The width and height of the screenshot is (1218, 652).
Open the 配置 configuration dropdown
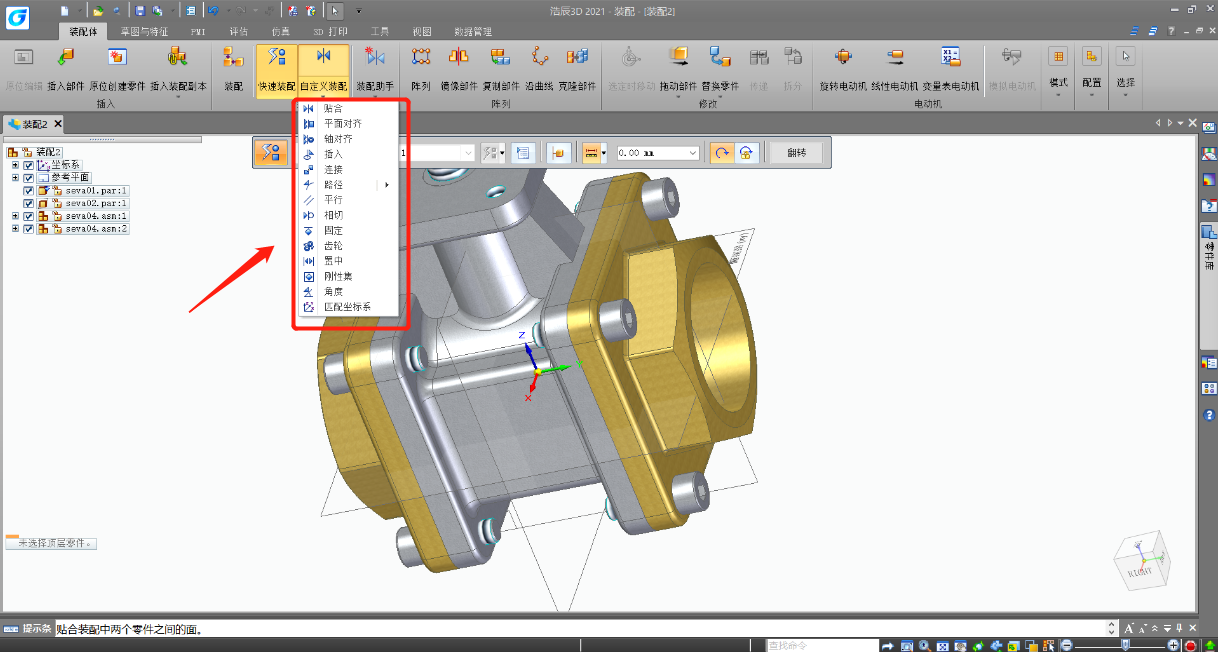pyautogui.click(x=1092, y=70)
